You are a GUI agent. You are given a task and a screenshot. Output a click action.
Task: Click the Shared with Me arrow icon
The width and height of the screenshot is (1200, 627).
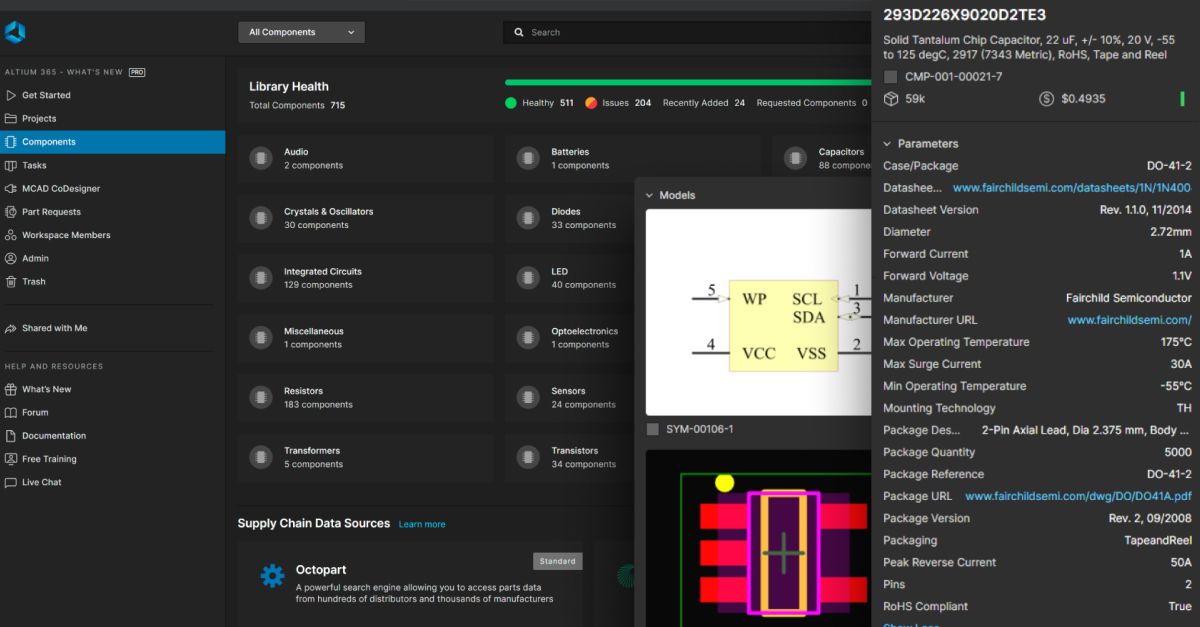pos(11,328)
